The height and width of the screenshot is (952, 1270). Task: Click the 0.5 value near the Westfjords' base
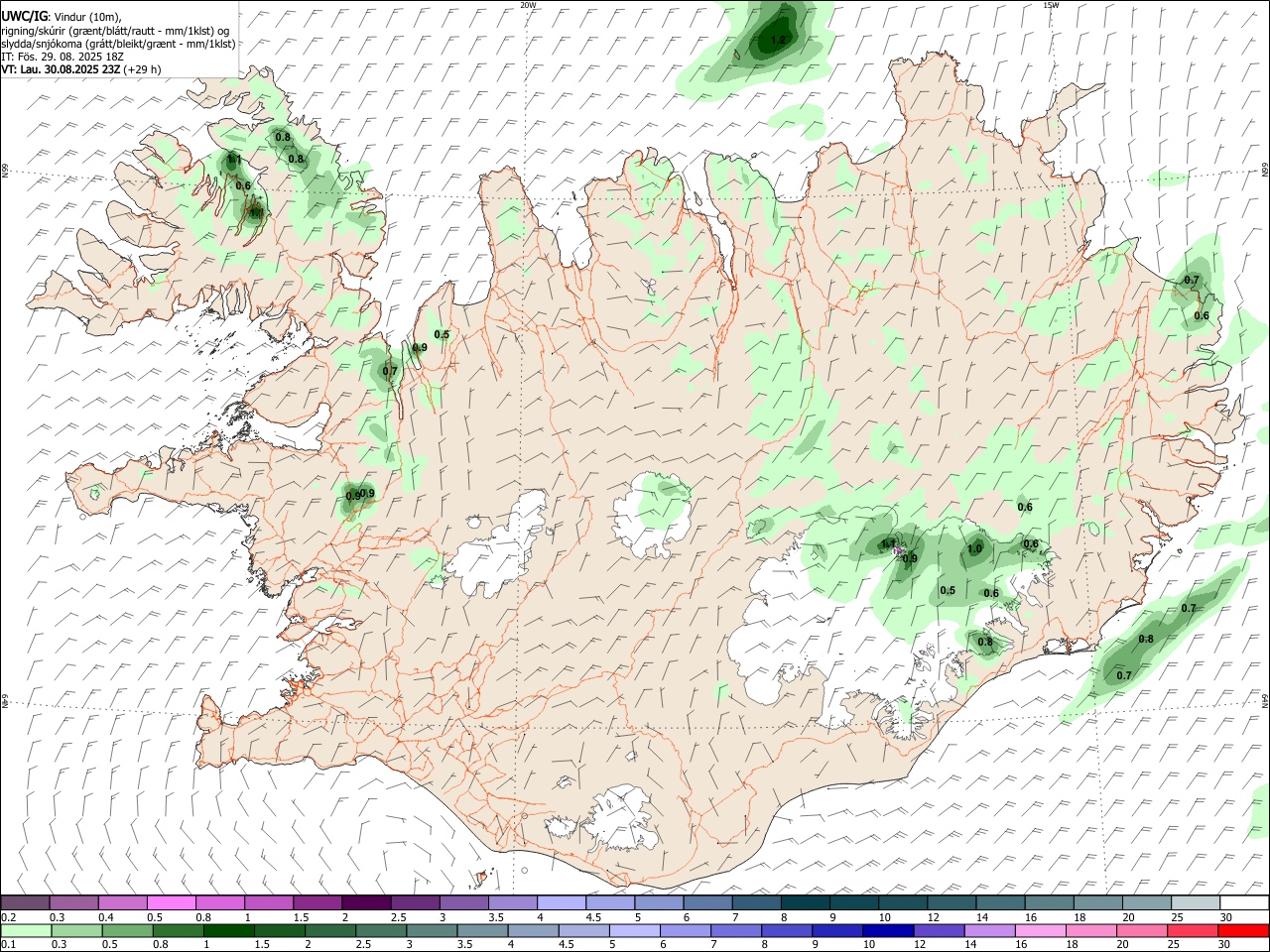pyautogui.click(x=443, y=334)
